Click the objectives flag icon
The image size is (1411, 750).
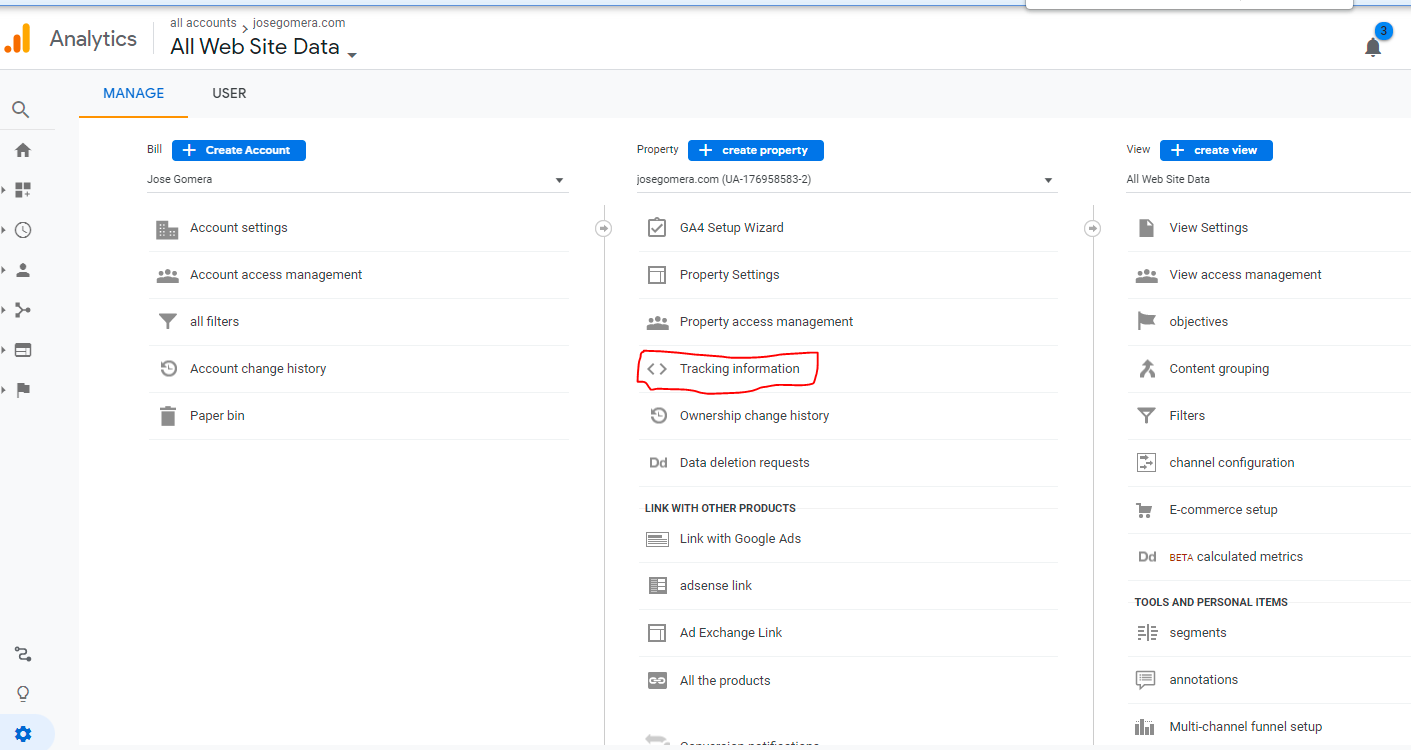(1146, 322)
